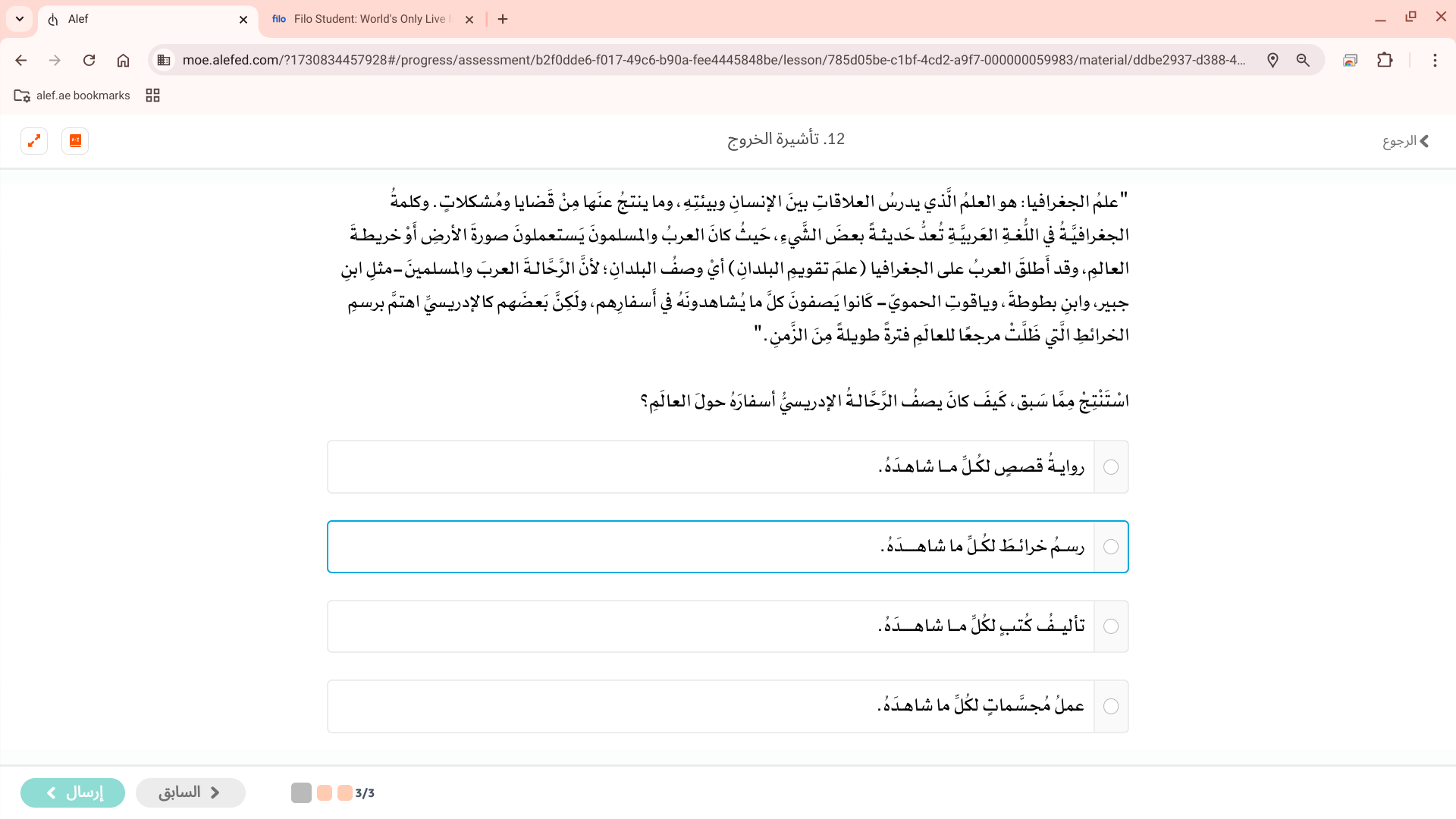Image resolution: width=1456 pixels, height=819 pixels.
Task: Select radio for تأليف كتب answer
Action: pyautogui.click(x=1111, y=626)
